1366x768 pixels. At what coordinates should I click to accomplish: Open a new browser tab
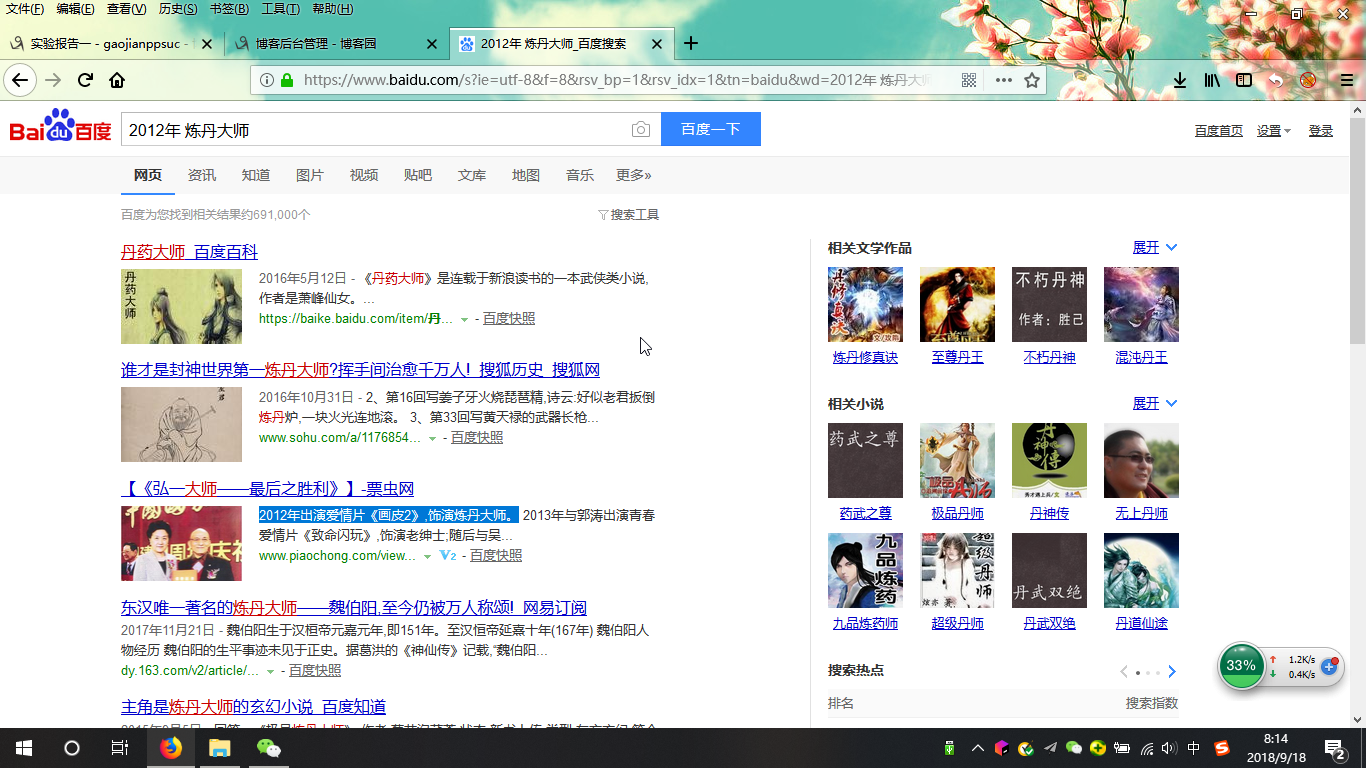[690, 43]
